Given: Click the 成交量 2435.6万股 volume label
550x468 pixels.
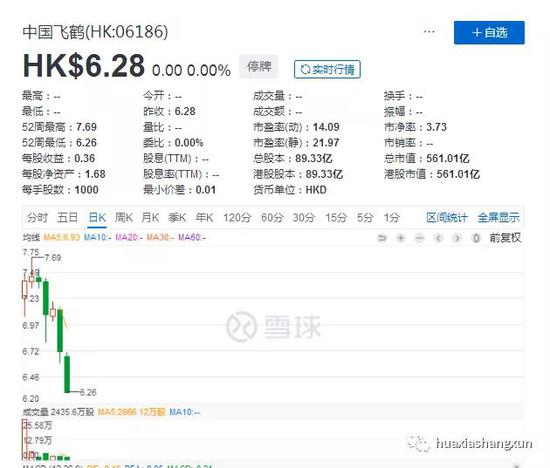Looking at the screenshot, I should [58, 412].
